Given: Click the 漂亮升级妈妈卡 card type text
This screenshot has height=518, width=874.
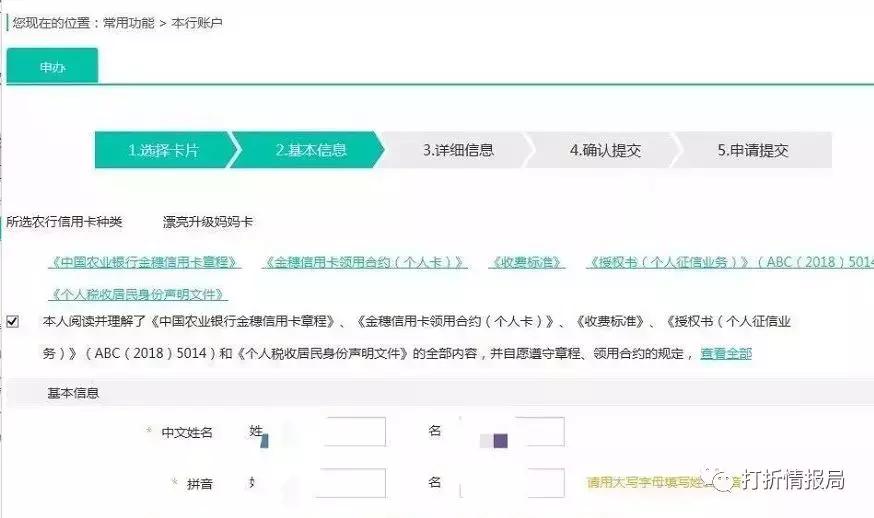Looking at the screenshot, I should [x=208, y=222].
